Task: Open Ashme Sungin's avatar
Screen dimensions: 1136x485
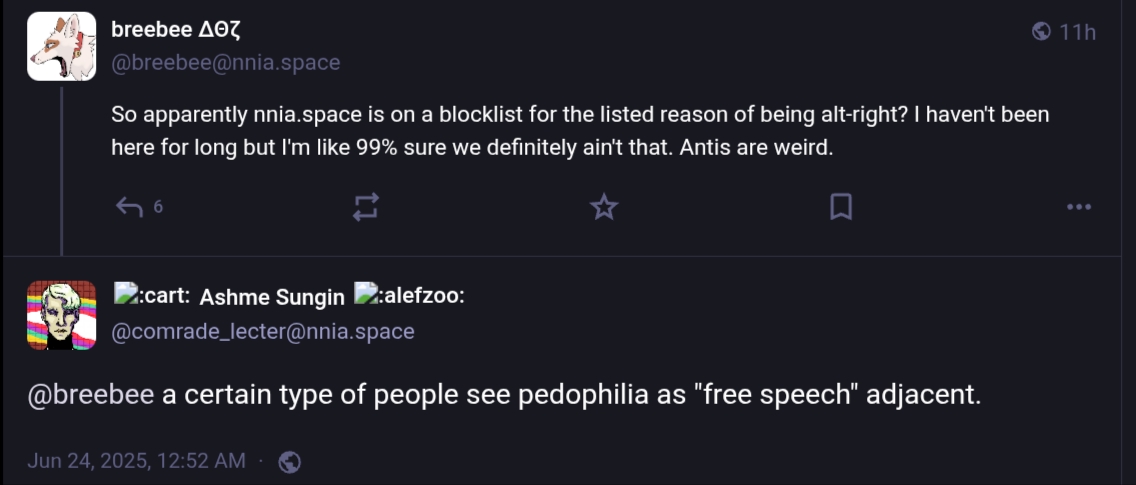Action: [61, 315]
